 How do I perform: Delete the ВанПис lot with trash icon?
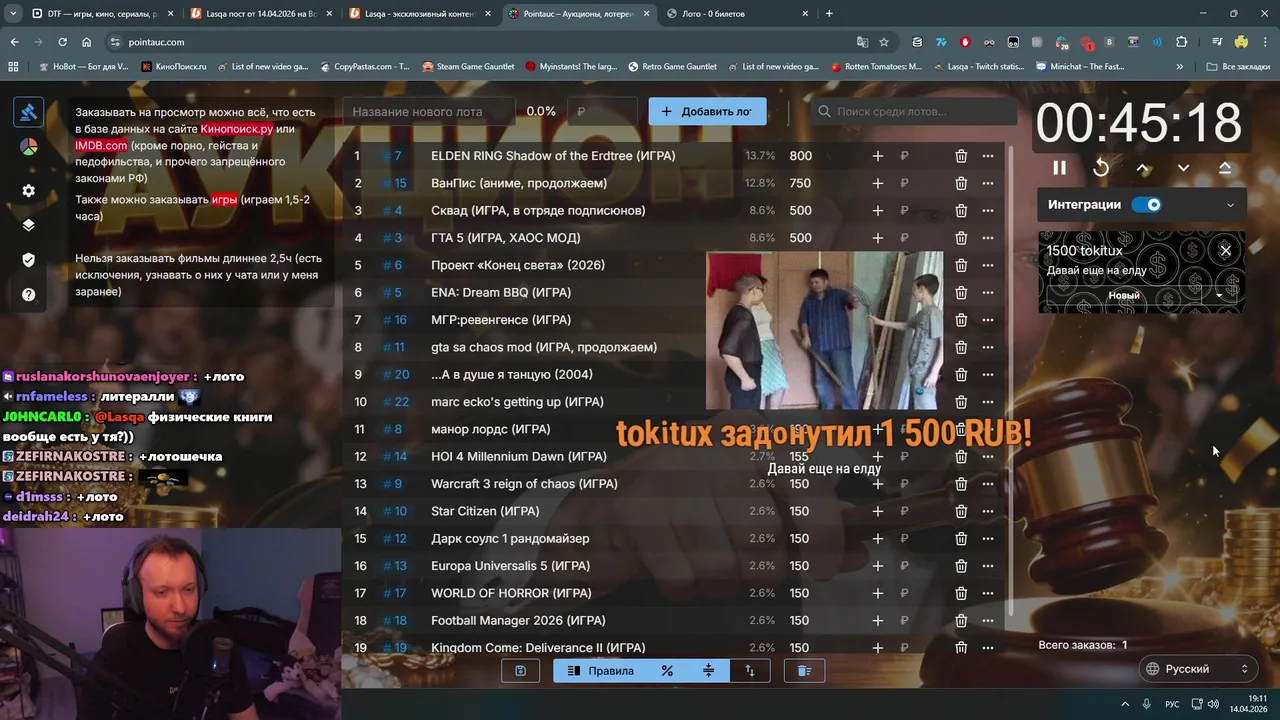click(x=960, y=183)
